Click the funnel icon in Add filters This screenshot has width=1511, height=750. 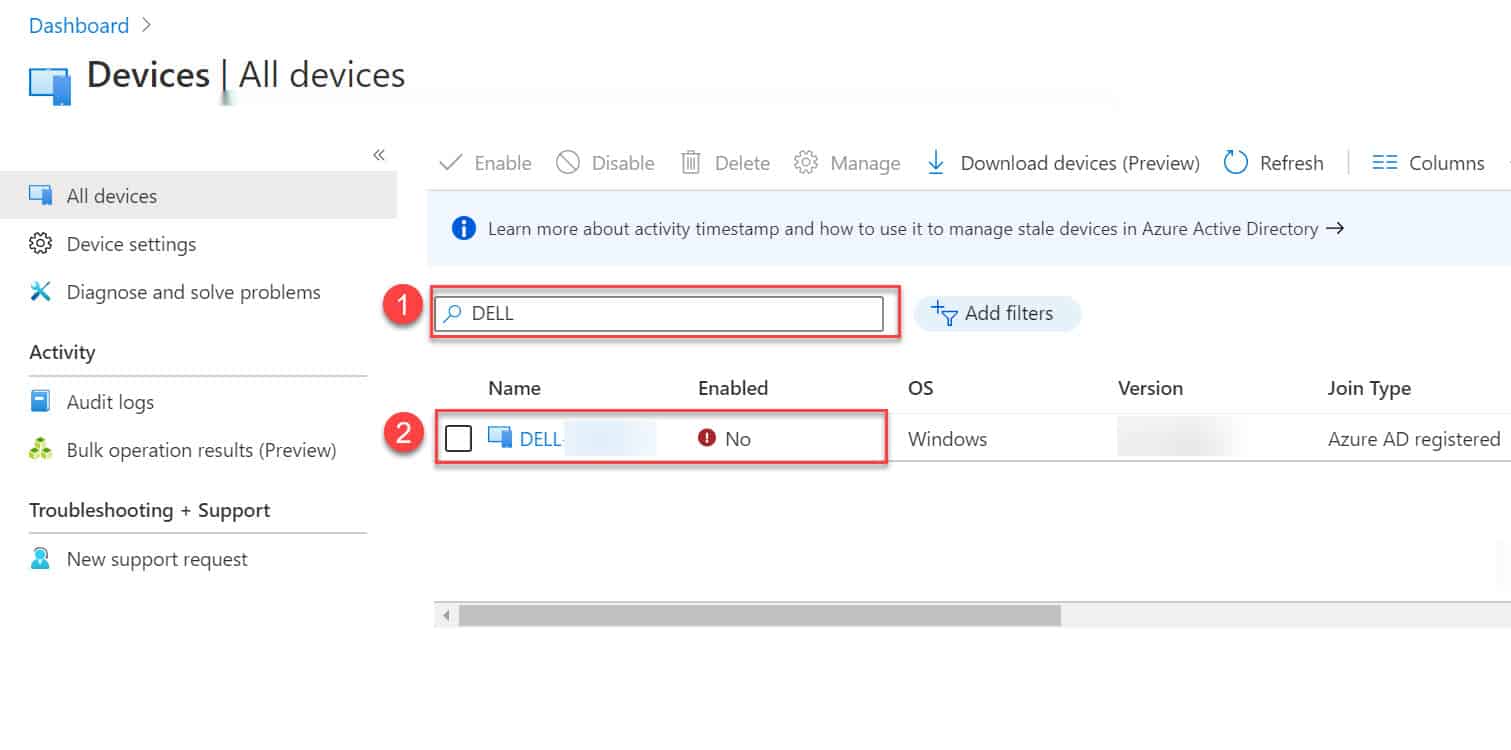[x=945, y=313]
